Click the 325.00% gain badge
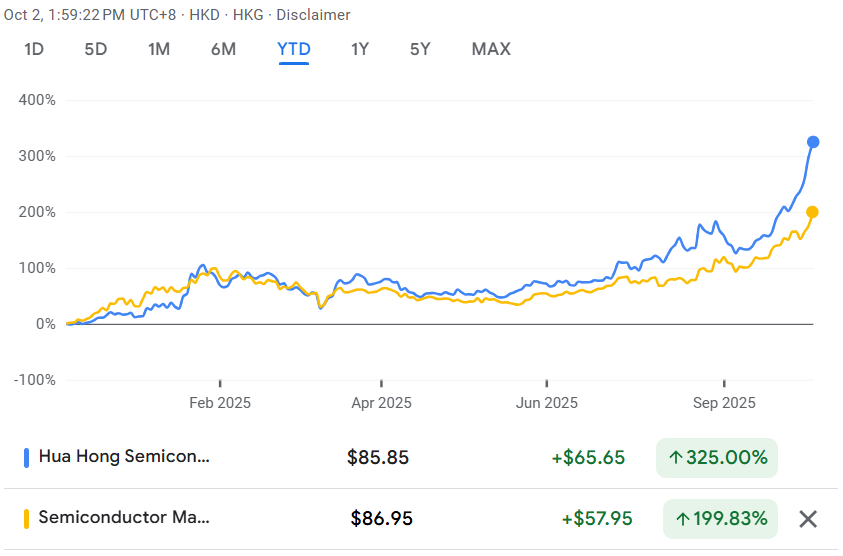 (x=717, y=458)
